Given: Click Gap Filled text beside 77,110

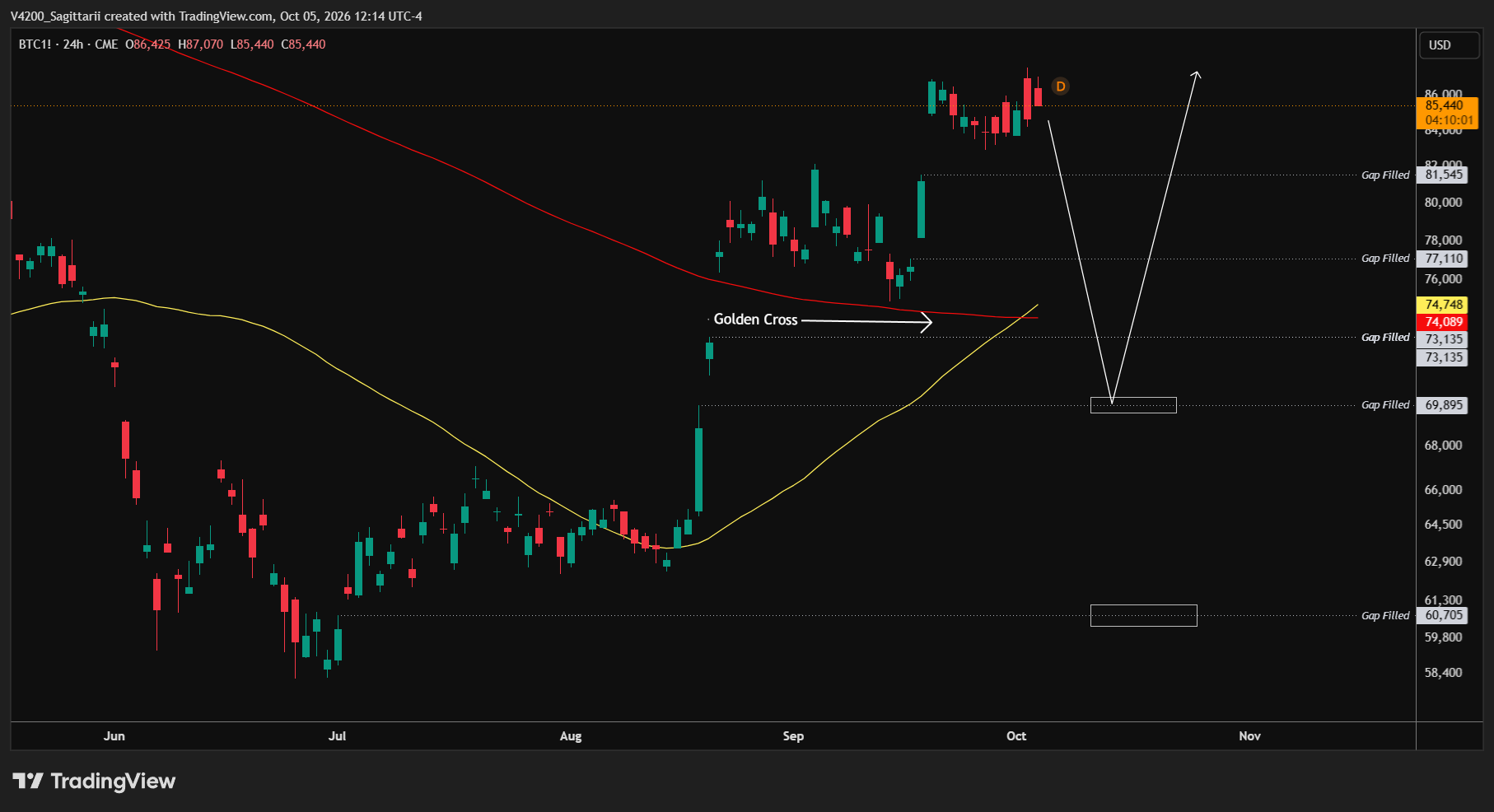Looking at the screenshot, I should [x=1385, y=258].
